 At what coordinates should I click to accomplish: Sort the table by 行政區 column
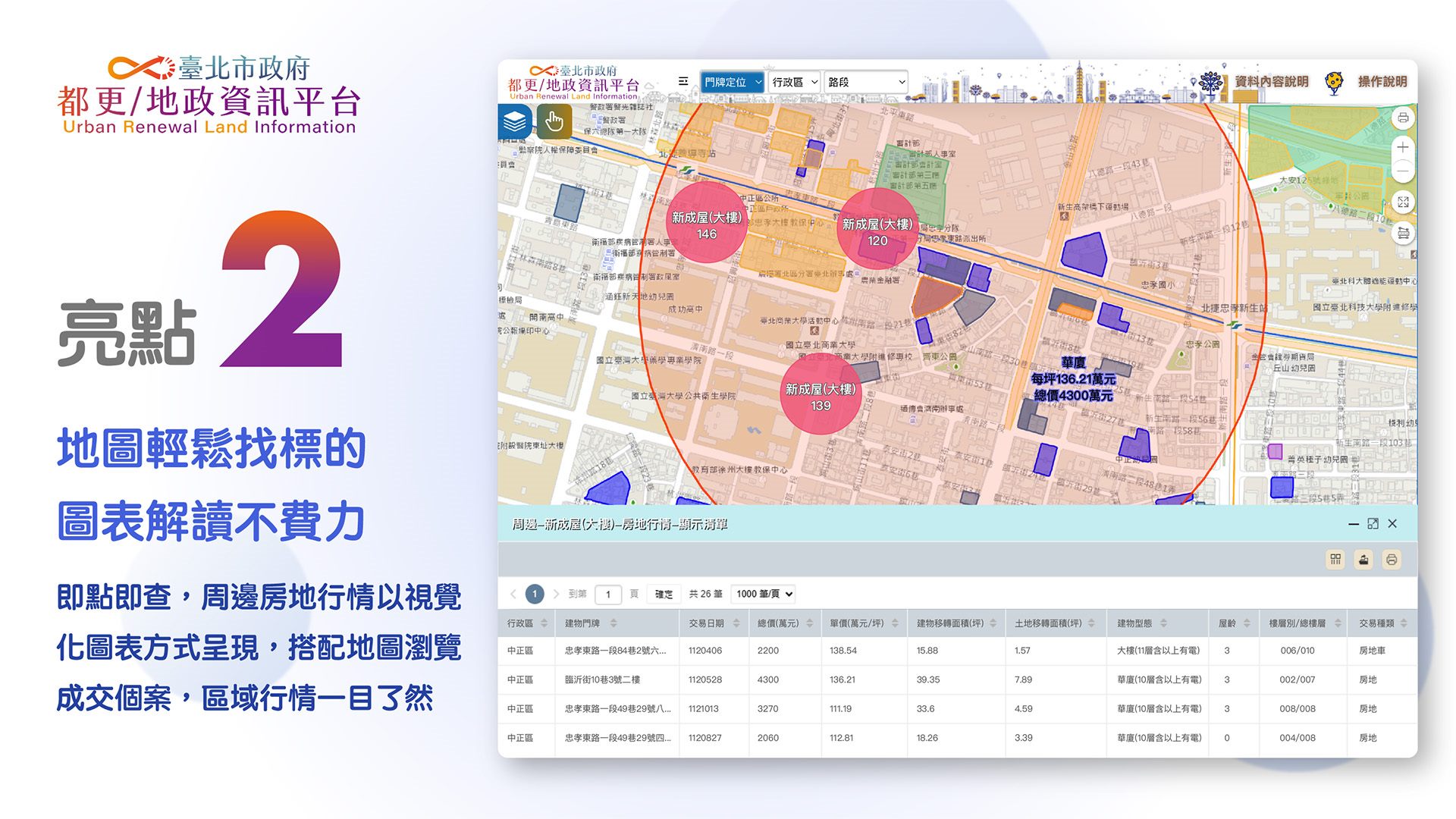(x=544, y=623)
